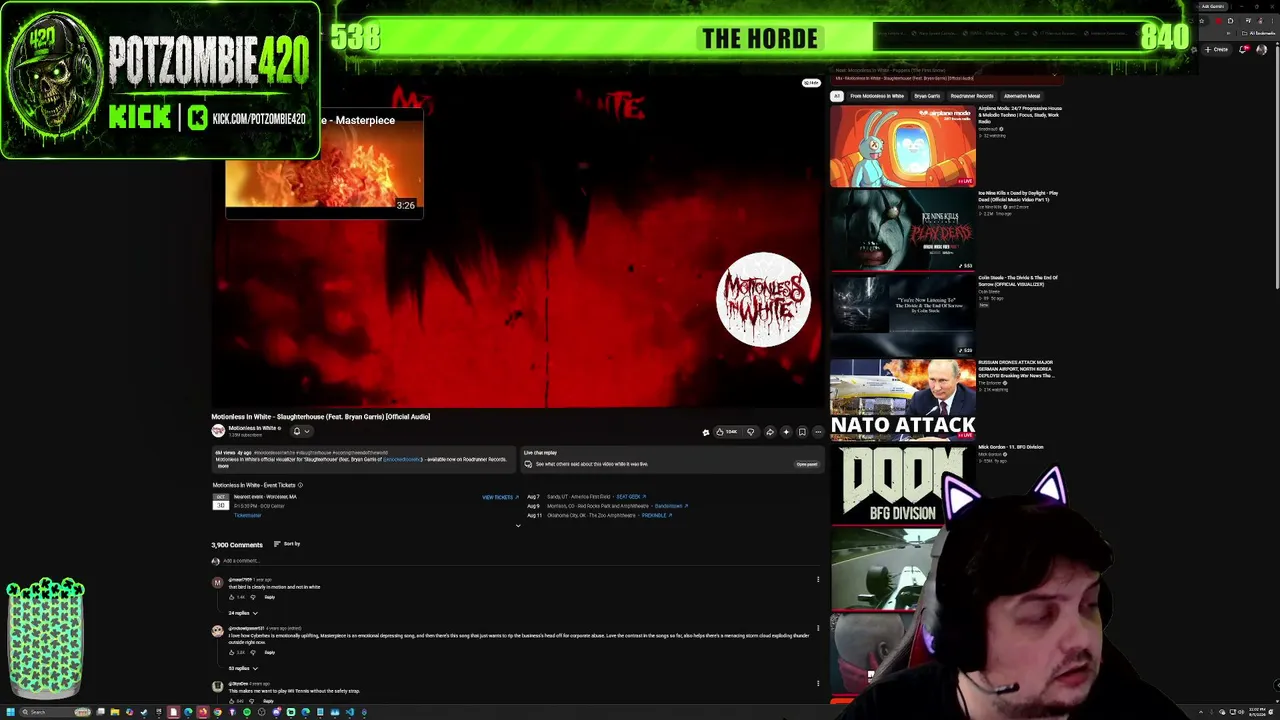Screen dimensions: 1280x720
Task: Open the Masterpiece preview thumbnail overlay
Action: coord(325,162)
